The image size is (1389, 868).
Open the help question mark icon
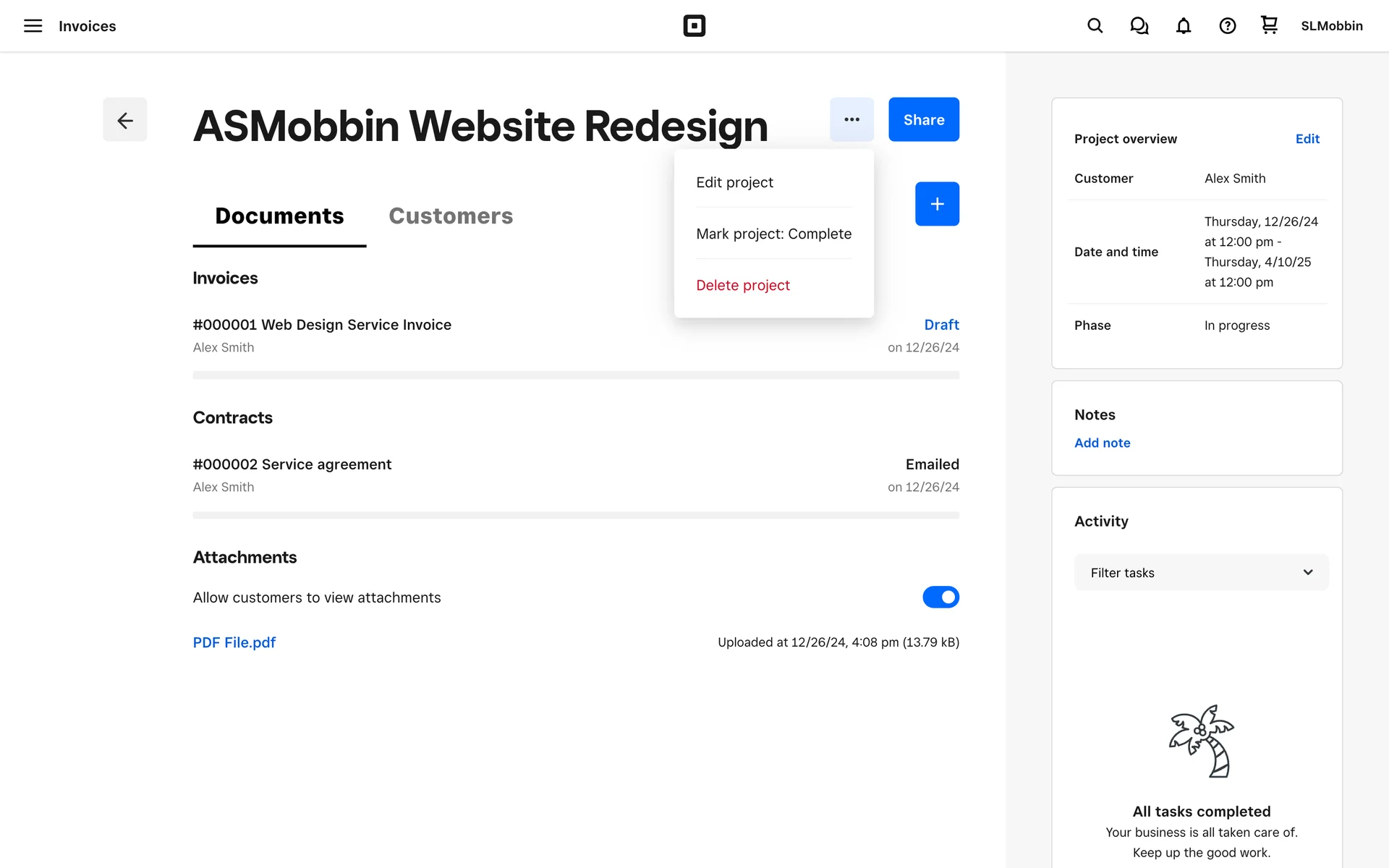(x=1227, y=26)
